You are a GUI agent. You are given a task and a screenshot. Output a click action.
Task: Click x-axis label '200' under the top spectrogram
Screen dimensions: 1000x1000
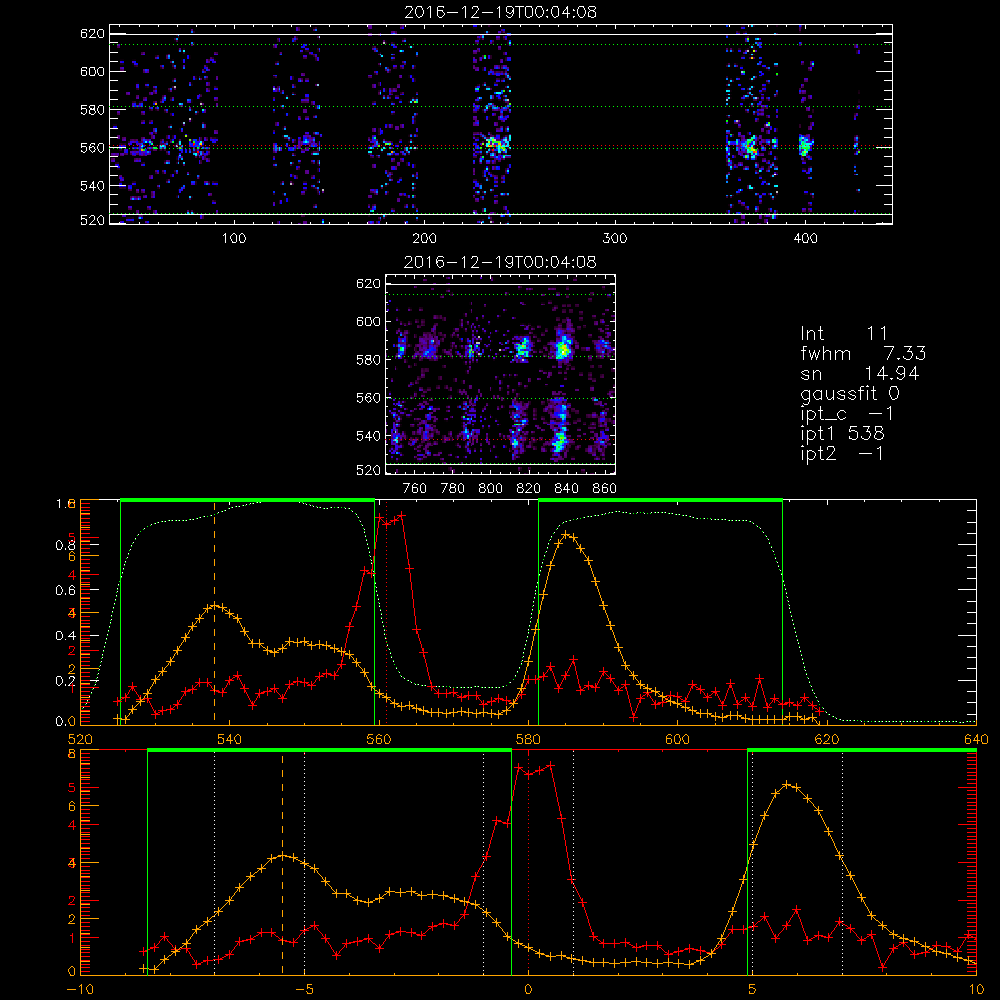(424, 239)
